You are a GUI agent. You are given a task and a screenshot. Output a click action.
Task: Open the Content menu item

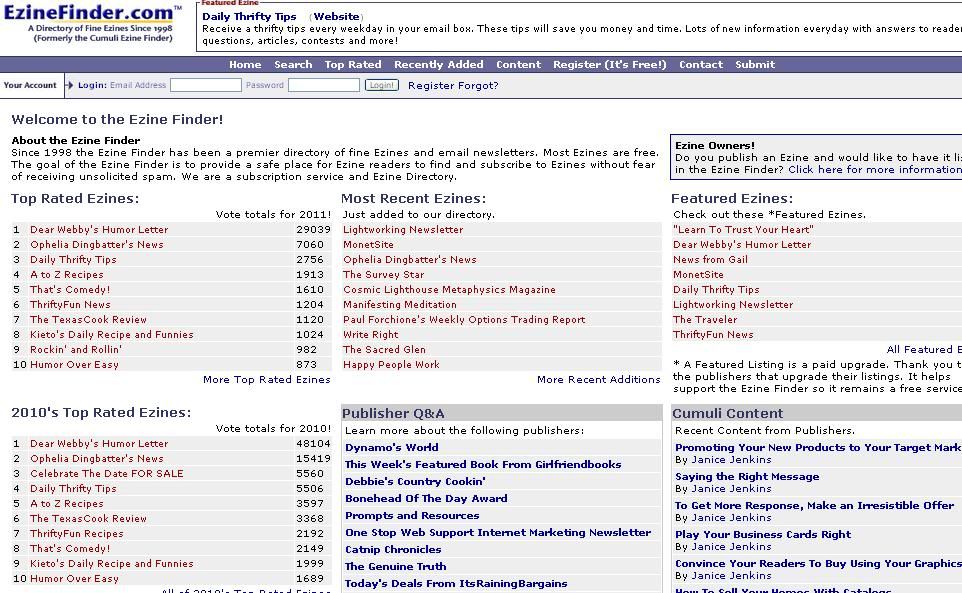(518, 64)
